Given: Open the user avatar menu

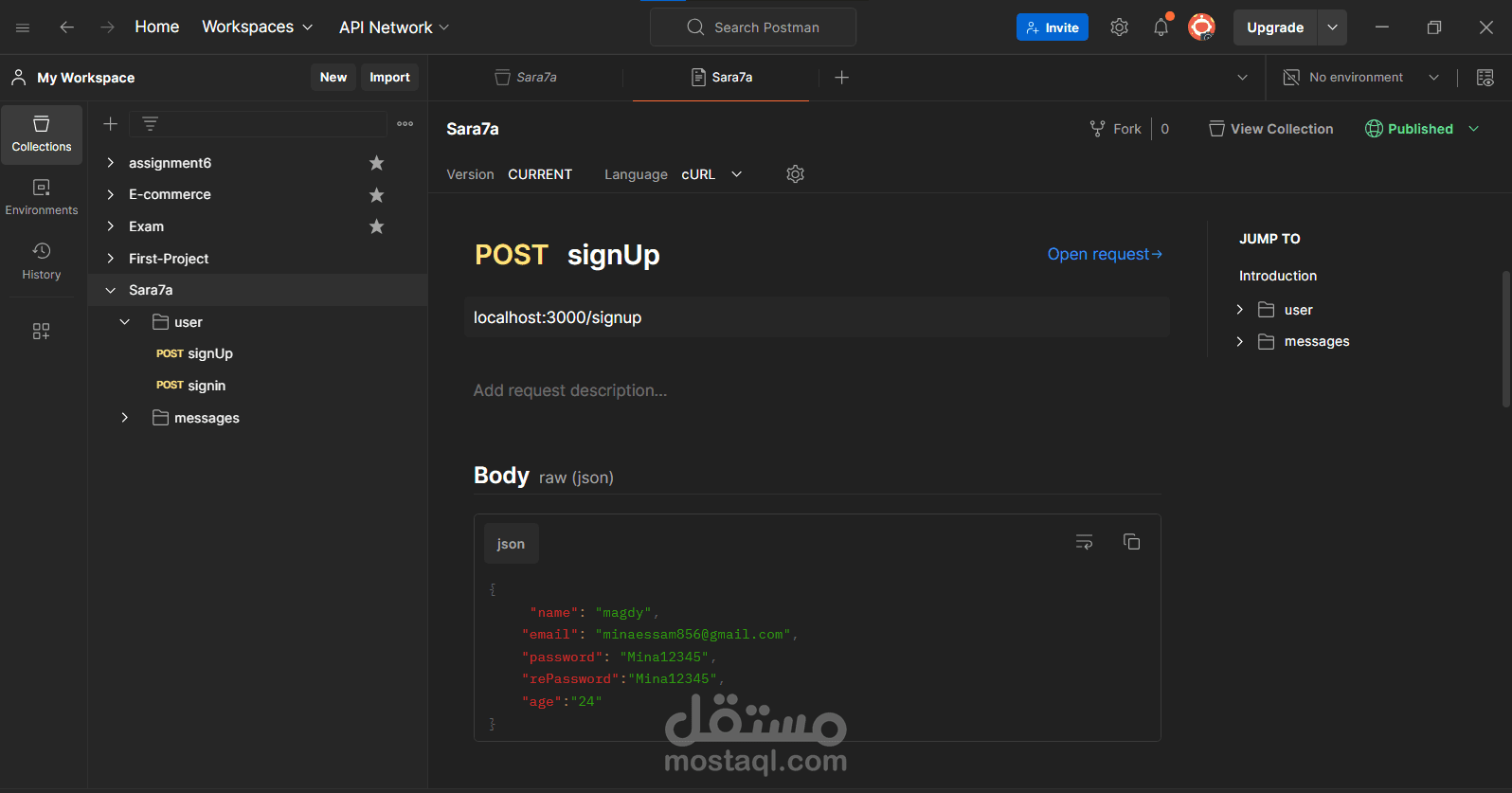Looking at the screenshot, I should 1201,27.
